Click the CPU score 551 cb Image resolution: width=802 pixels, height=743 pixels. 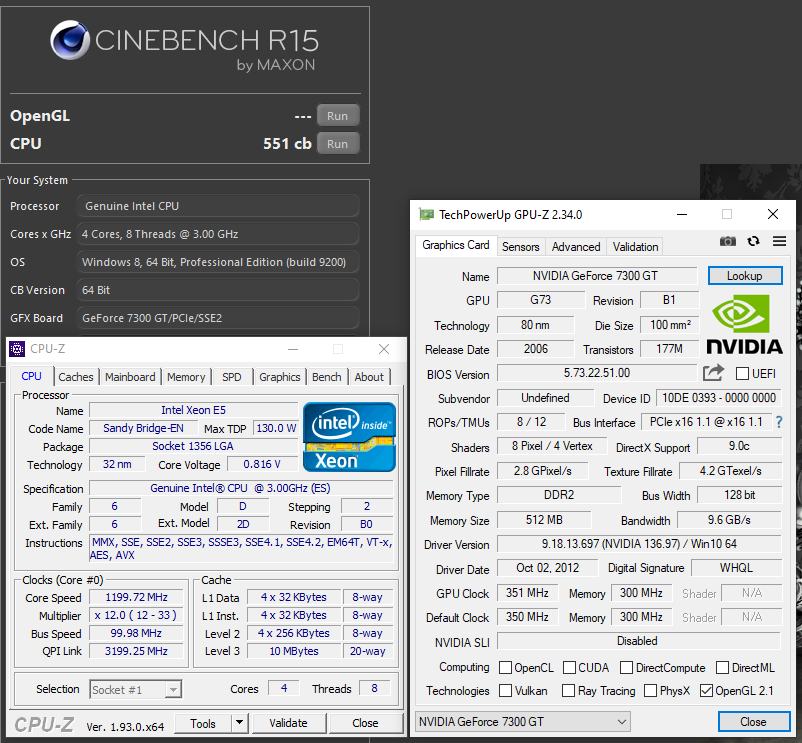click(287, 144)
